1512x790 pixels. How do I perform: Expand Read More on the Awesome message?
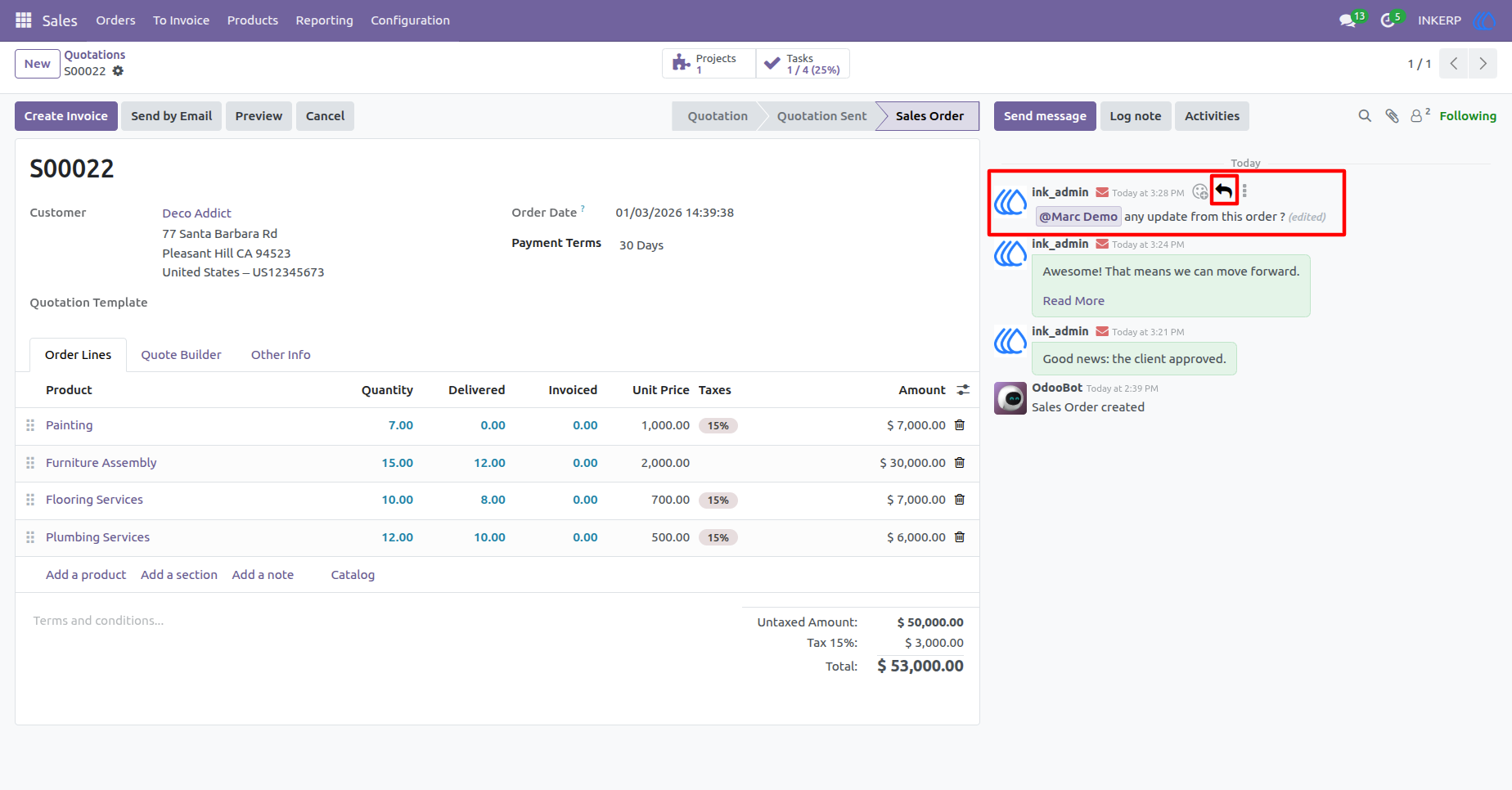1073,301
